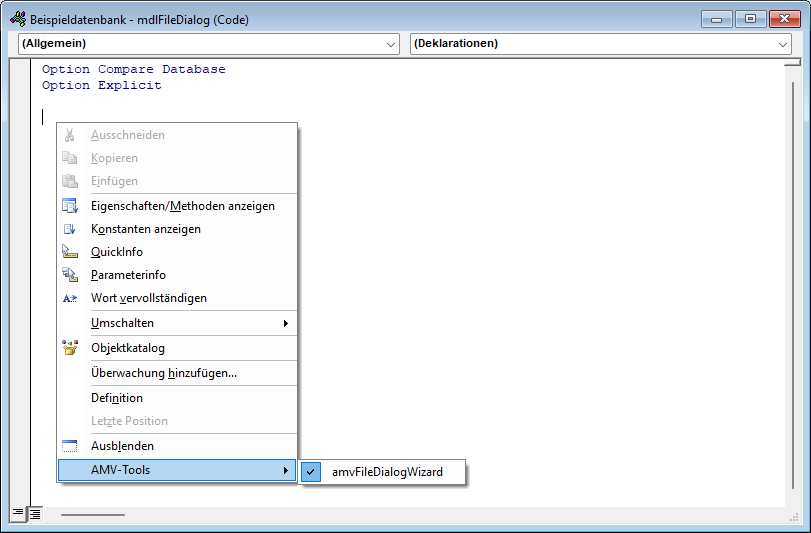Screen dimensions: 811x533
Task: Open the (Allgemein) object dropdown
Action: click(x=391, y=44)
